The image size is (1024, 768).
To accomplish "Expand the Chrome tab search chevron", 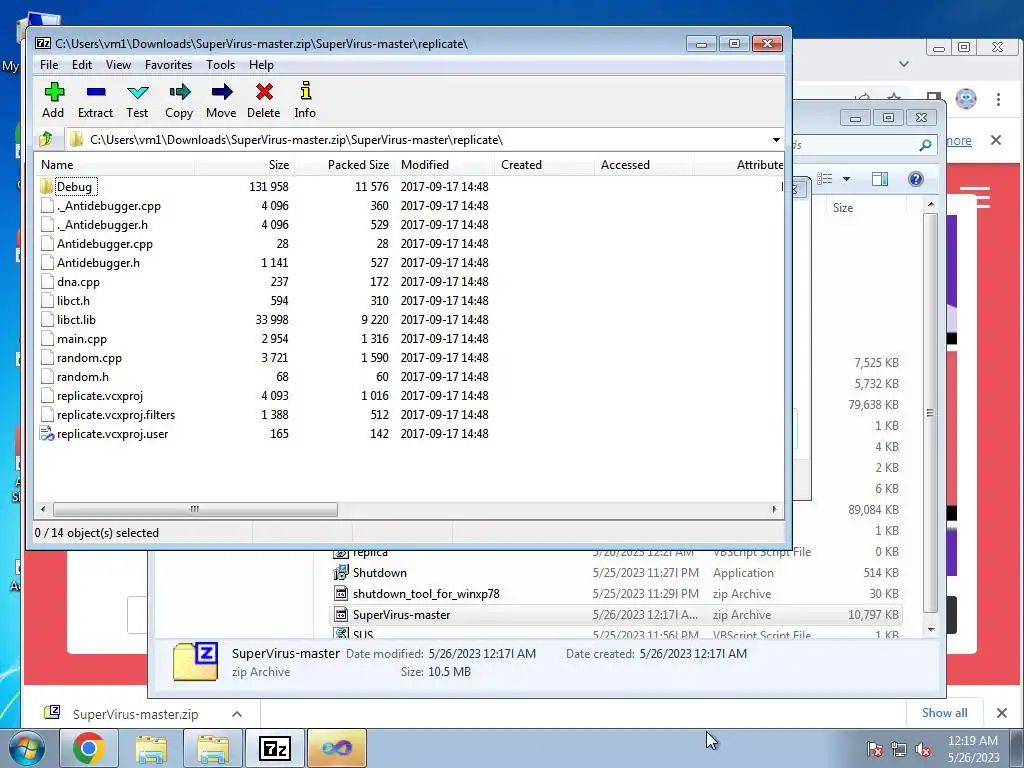I will coord(904,64).
